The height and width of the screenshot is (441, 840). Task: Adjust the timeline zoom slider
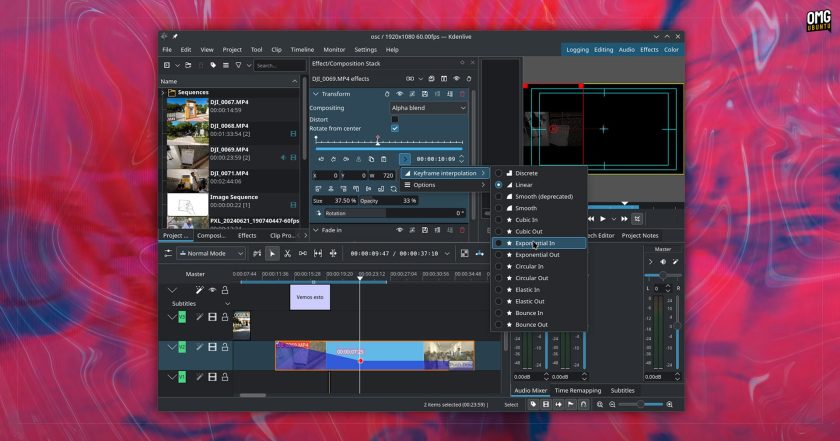[x=640, y=405]
